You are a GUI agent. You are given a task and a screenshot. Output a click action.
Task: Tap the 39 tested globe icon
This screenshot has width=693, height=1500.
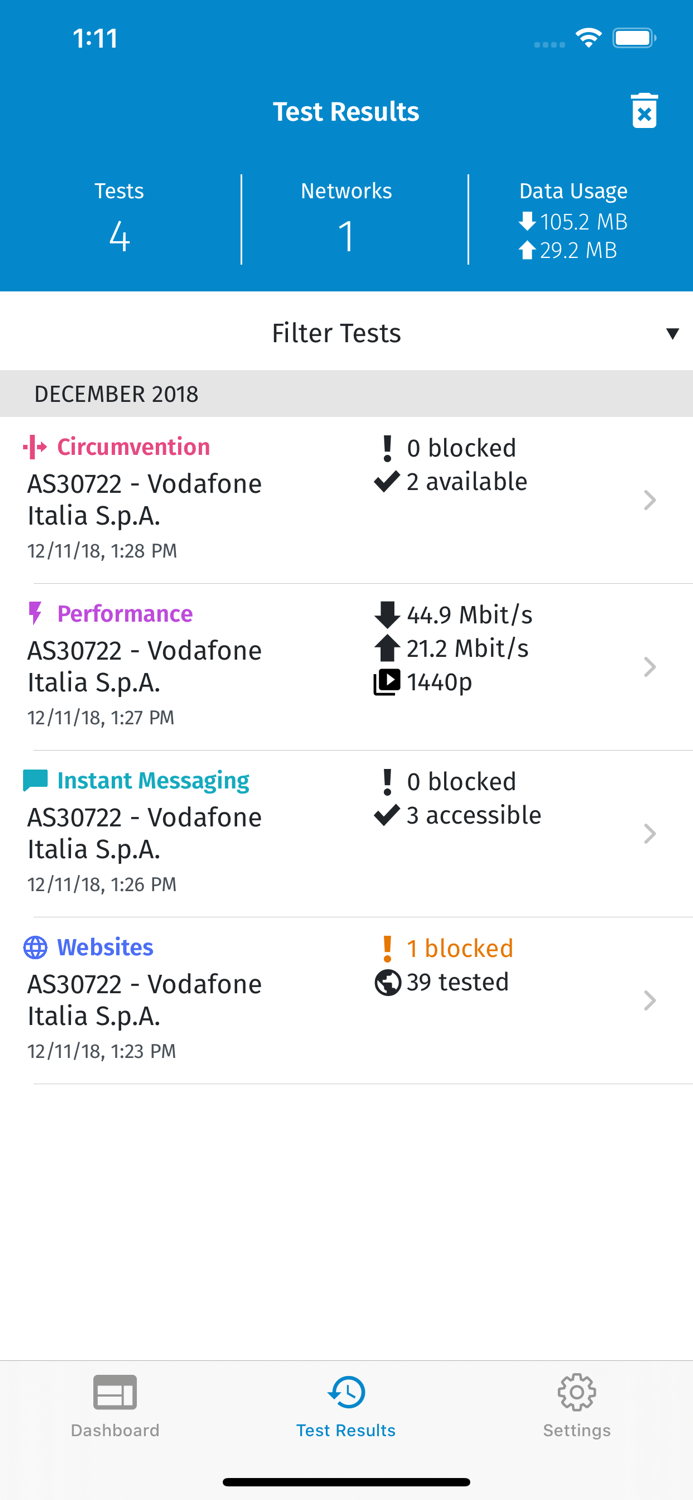click(x=387, y=982)
